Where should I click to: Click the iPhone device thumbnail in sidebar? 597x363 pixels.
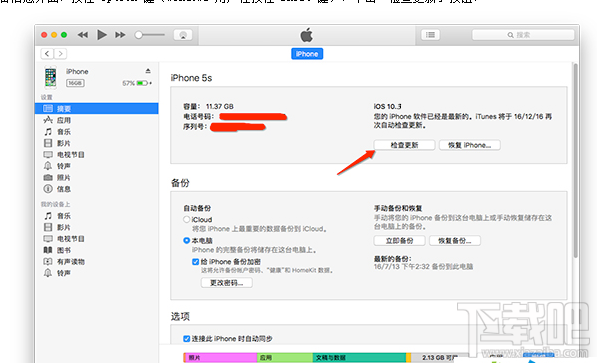(x=50, y=77)
